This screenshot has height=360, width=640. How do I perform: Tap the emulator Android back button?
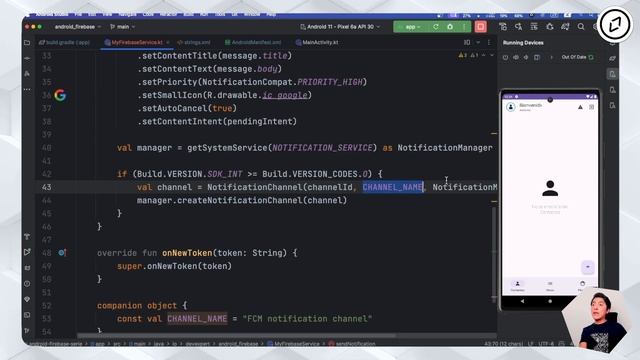point(522,301)
